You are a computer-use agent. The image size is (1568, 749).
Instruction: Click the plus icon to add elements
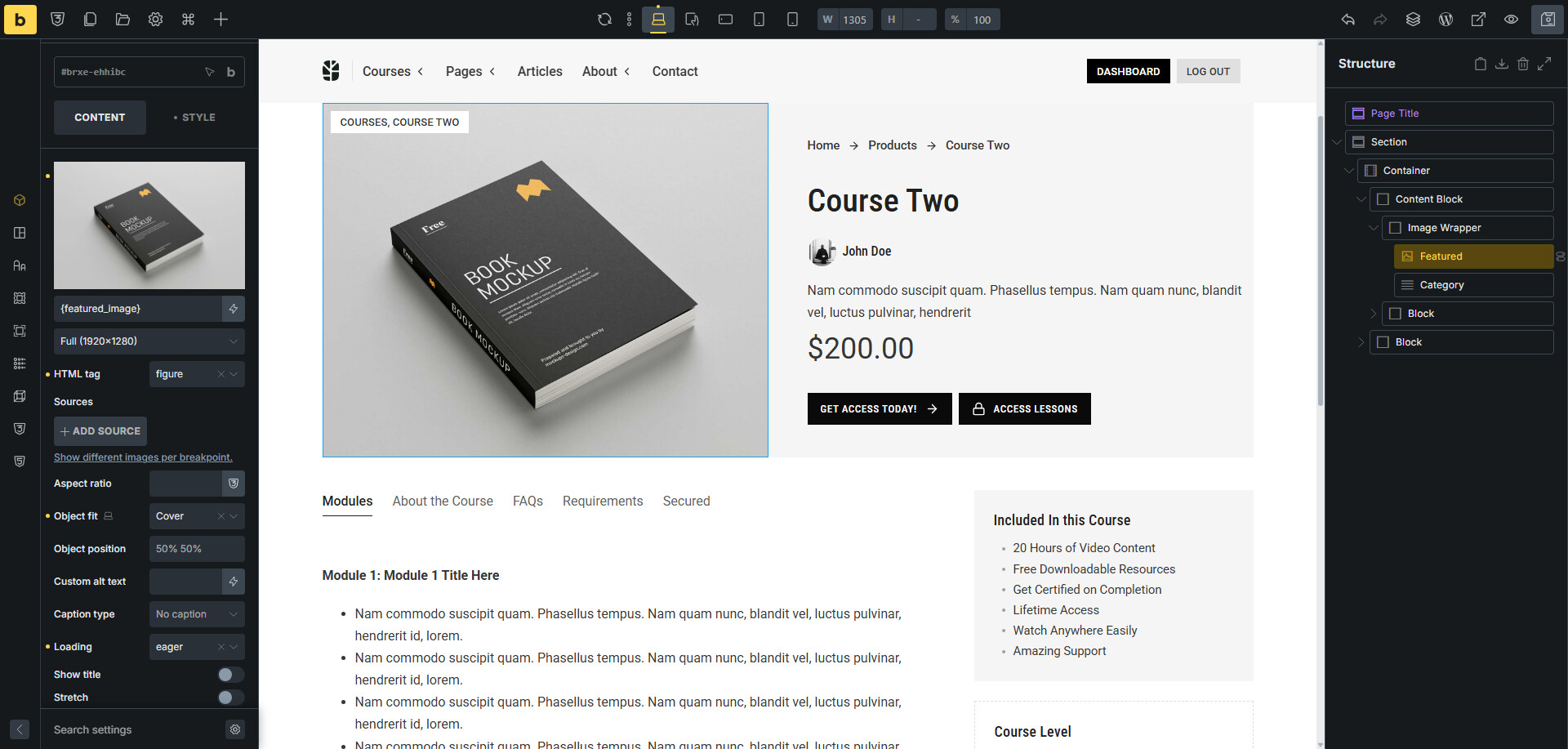click(220, 20)
